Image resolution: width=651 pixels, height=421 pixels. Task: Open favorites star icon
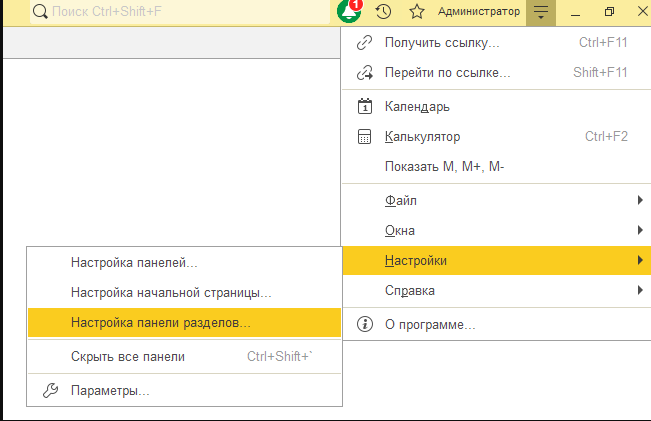(x=417, y=12)
